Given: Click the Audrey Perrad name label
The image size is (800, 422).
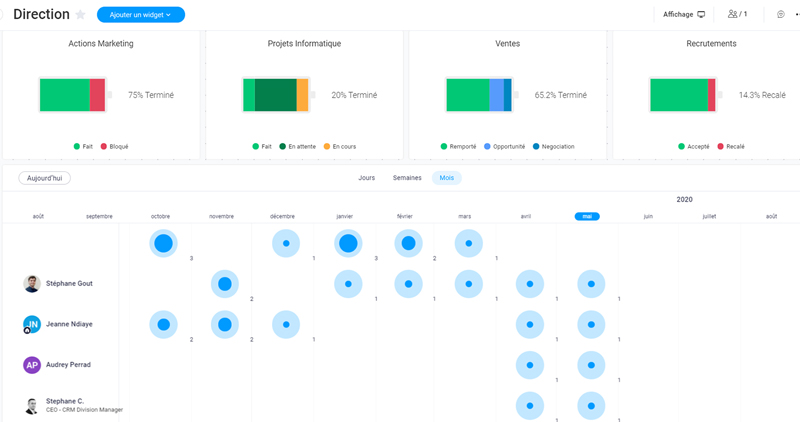Looking at the screenshot, I should [x=68, y=364].
